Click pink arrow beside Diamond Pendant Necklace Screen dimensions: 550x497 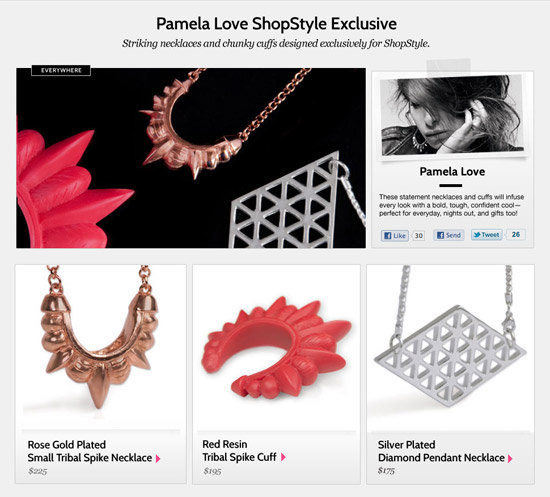510,458
